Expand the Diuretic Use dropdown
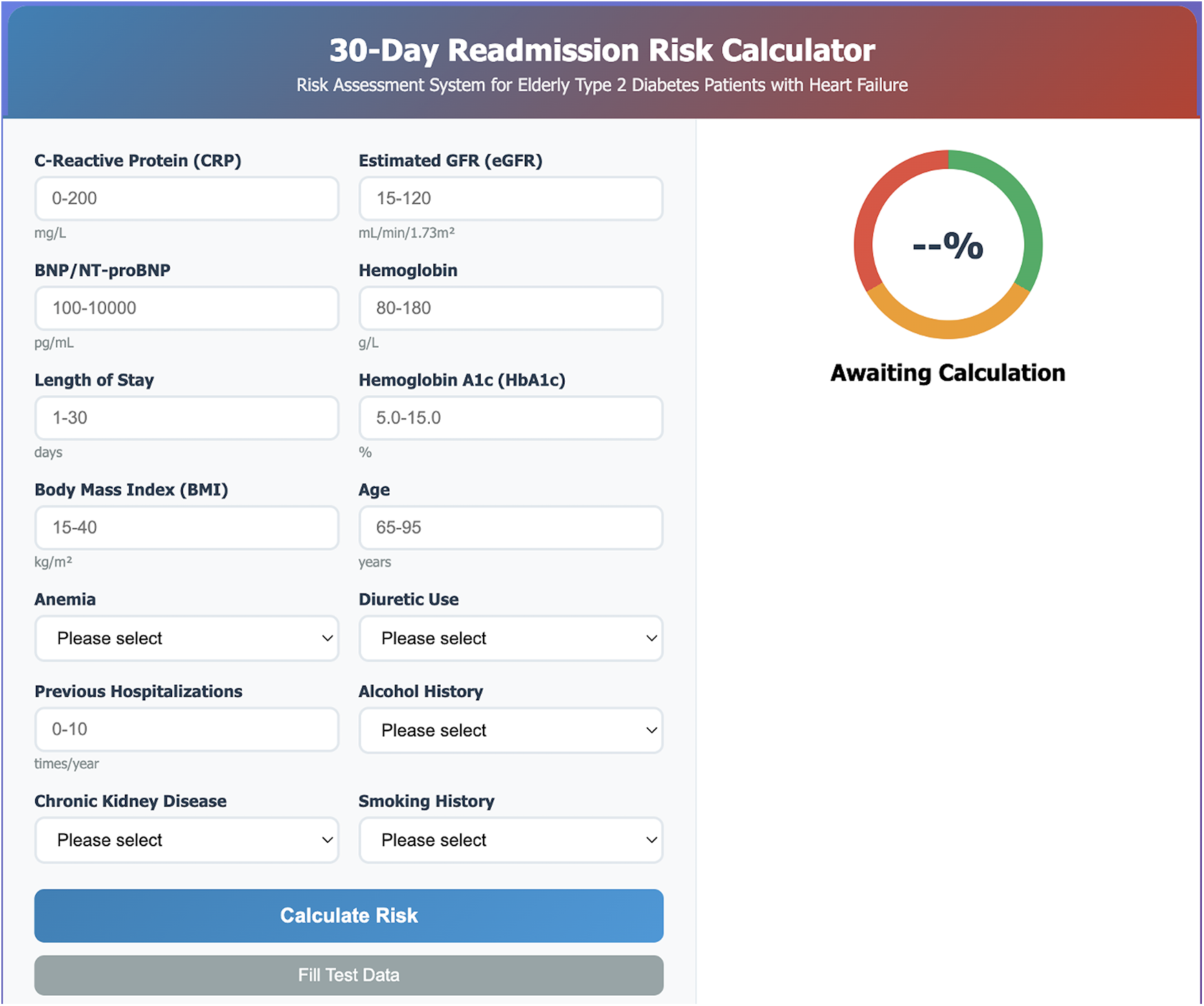Screen dimensions: 1204x1006 510,638
